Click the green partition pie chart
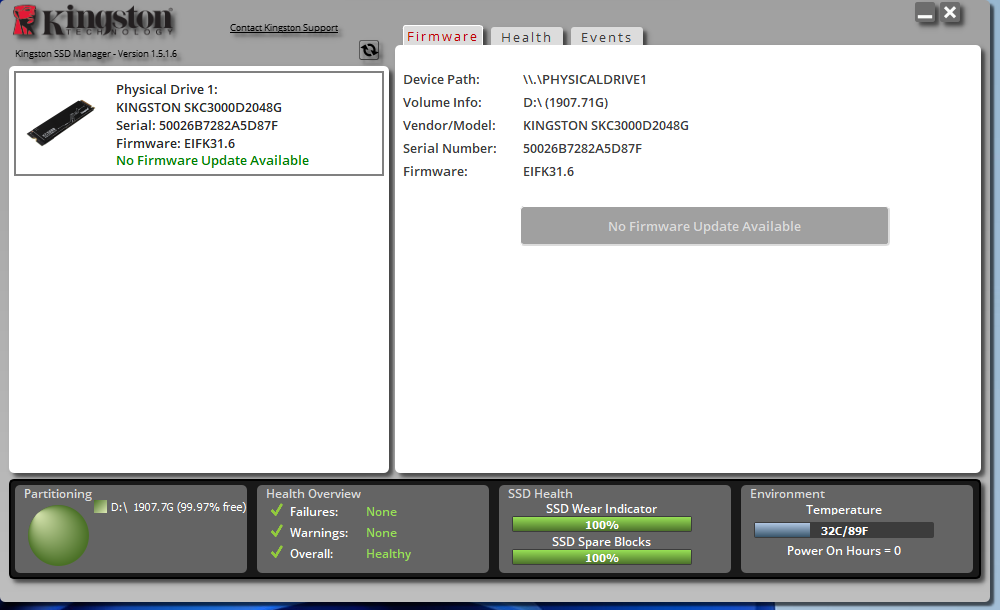This screenshot has width=1000, height=610. (x=58, y=535)
